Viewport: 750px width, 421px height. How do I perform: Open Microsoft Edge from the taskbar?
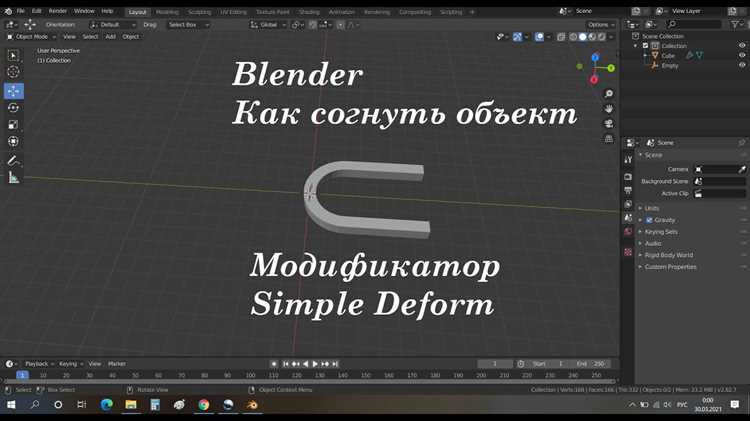point(107,405)
